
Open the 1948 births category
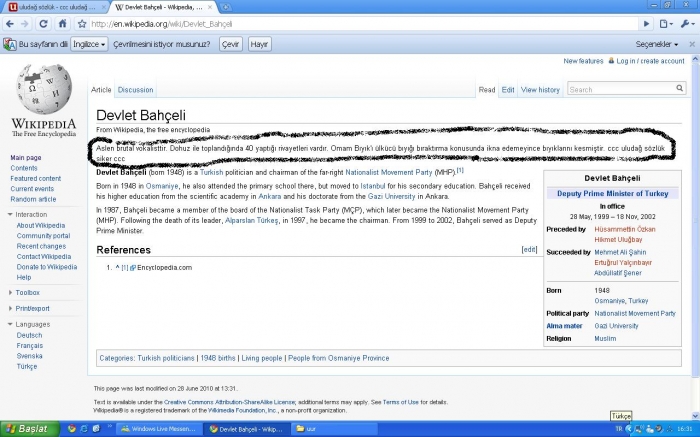coord(218,358)
